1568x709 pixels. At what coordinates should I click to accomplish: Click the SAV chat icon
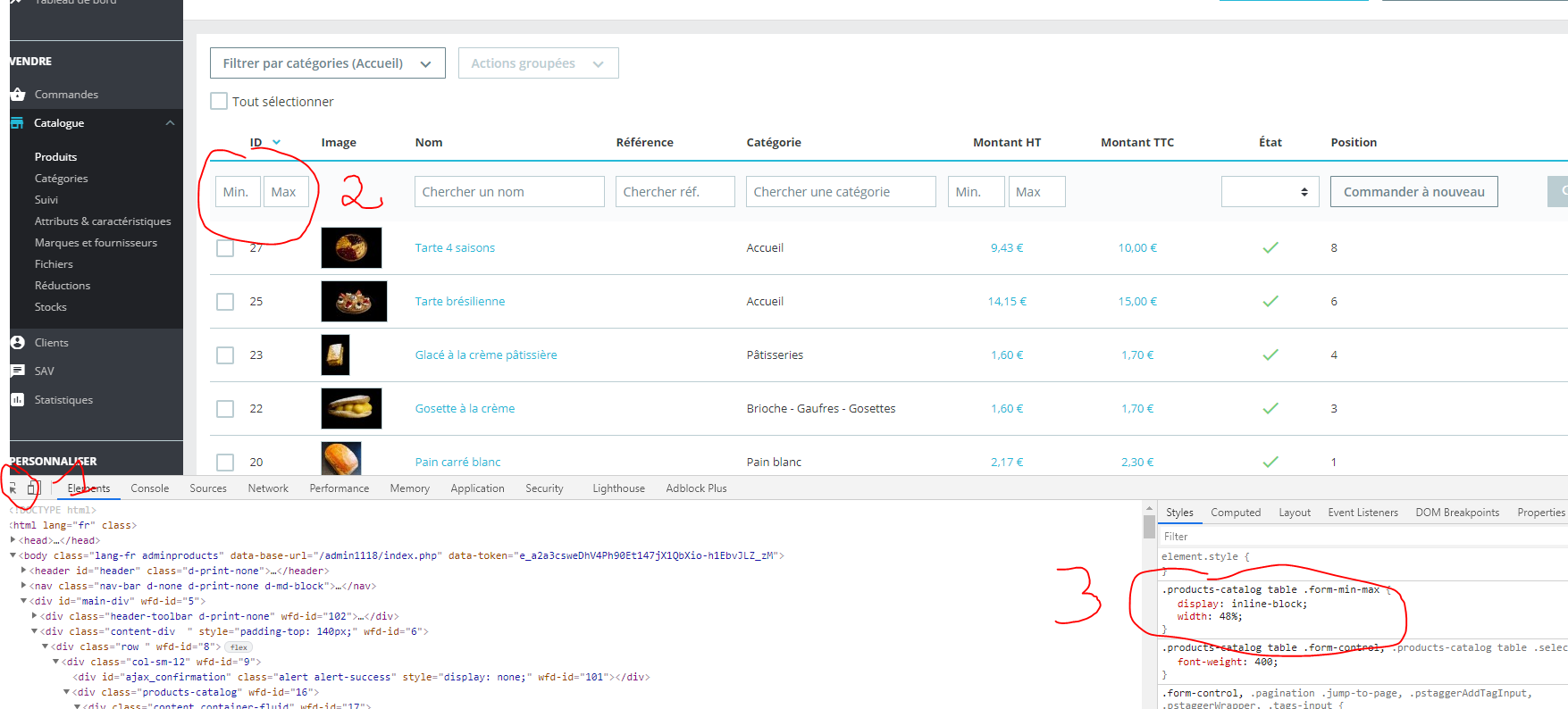pyautogui.click(x=18, y=371)
